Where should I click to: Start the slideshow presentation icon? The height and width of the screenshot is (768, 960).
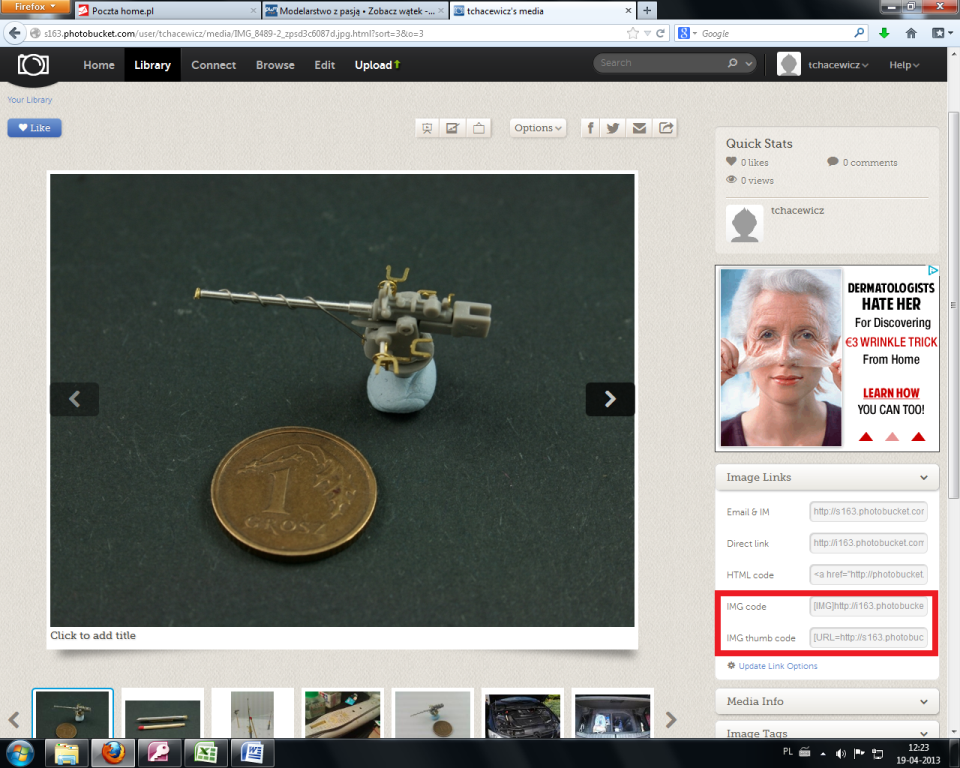pyautogui.click(x=427, y=128)
